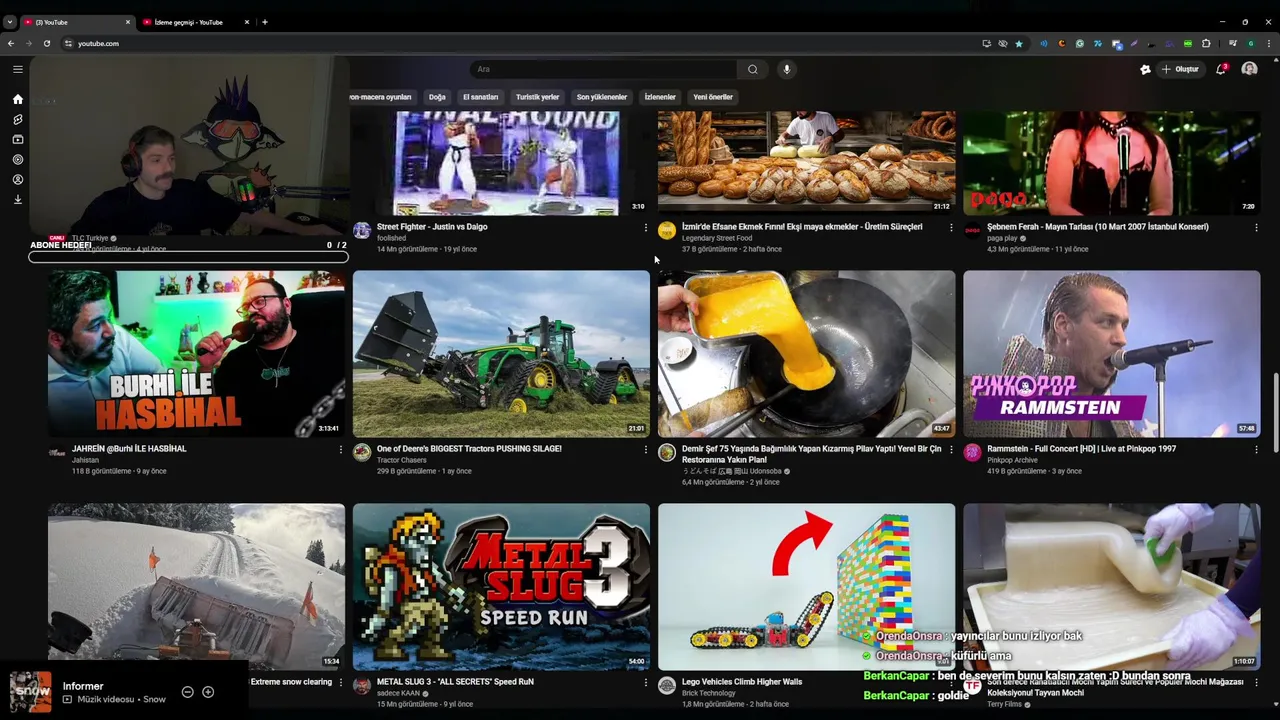Image resolution: width=1280 pixels, height=720 pixels.
Task: Open site information icon beside URL
Action: 68,43
